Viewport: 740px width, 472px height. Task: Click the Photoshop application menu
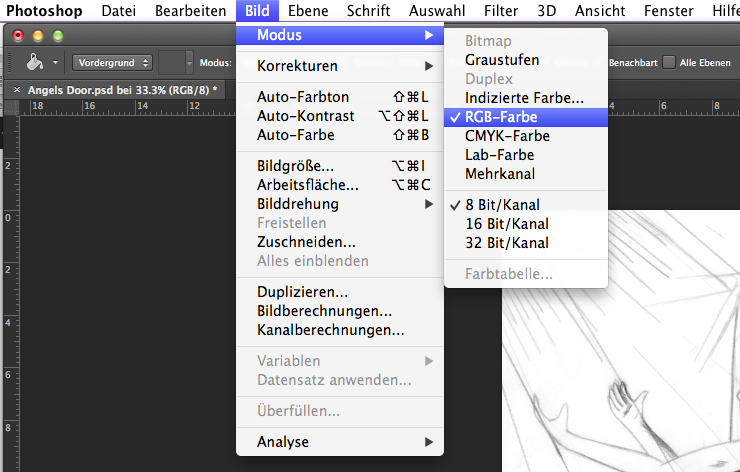coord(44,10)
